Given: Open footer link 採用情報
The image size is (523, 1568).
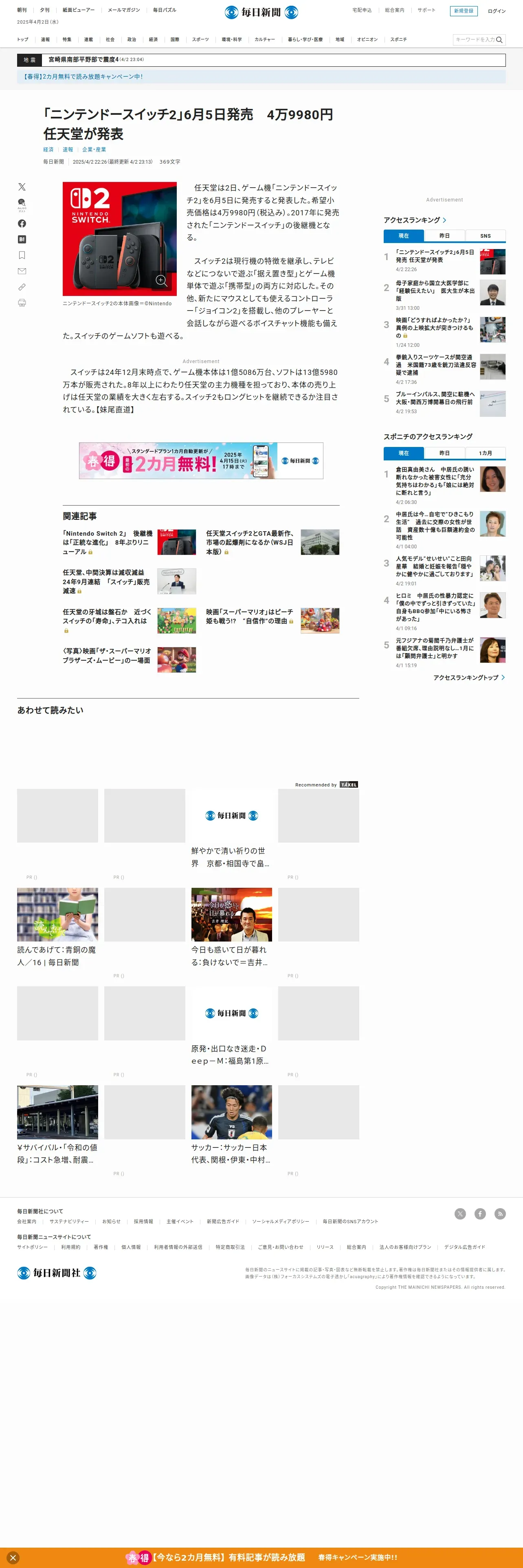Looking at the screenshot, I should tap(143, 1222).
